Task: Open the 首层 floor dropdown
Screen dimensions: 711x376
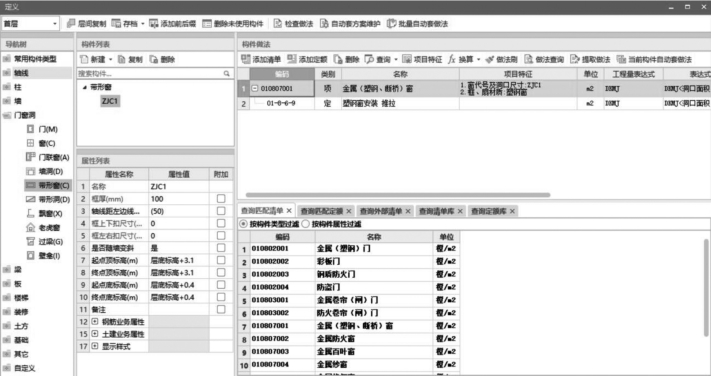Action: point(30,24)
